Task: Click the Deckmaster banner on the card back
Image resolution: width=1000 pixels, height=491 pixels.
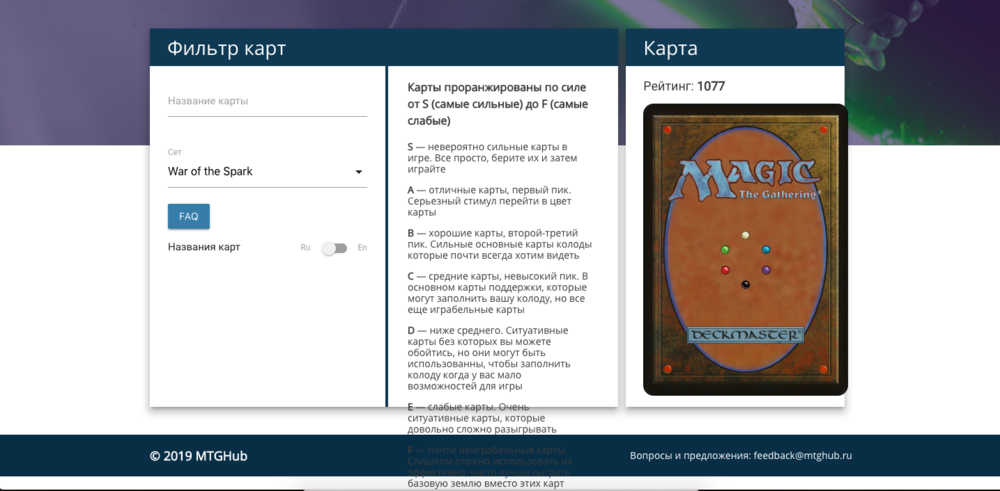Action: point(745,333)
